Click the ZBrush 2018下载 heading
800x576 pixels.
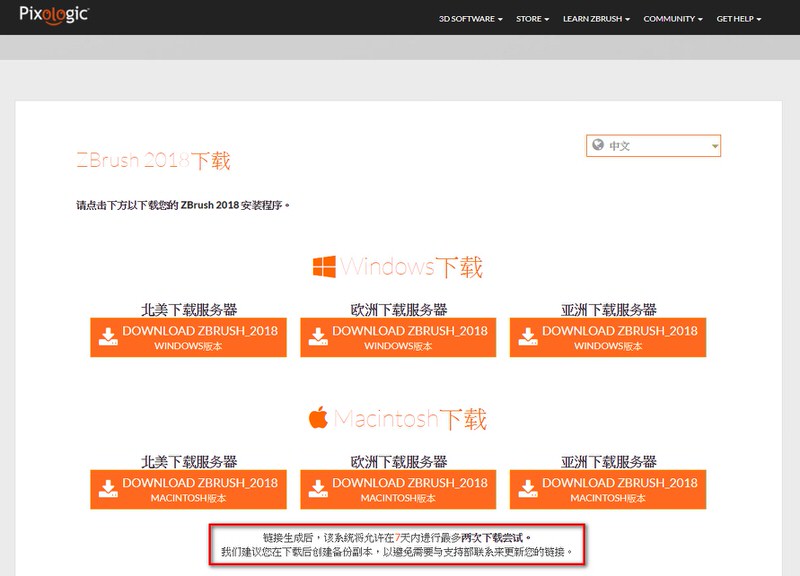(x=153, y=160)
